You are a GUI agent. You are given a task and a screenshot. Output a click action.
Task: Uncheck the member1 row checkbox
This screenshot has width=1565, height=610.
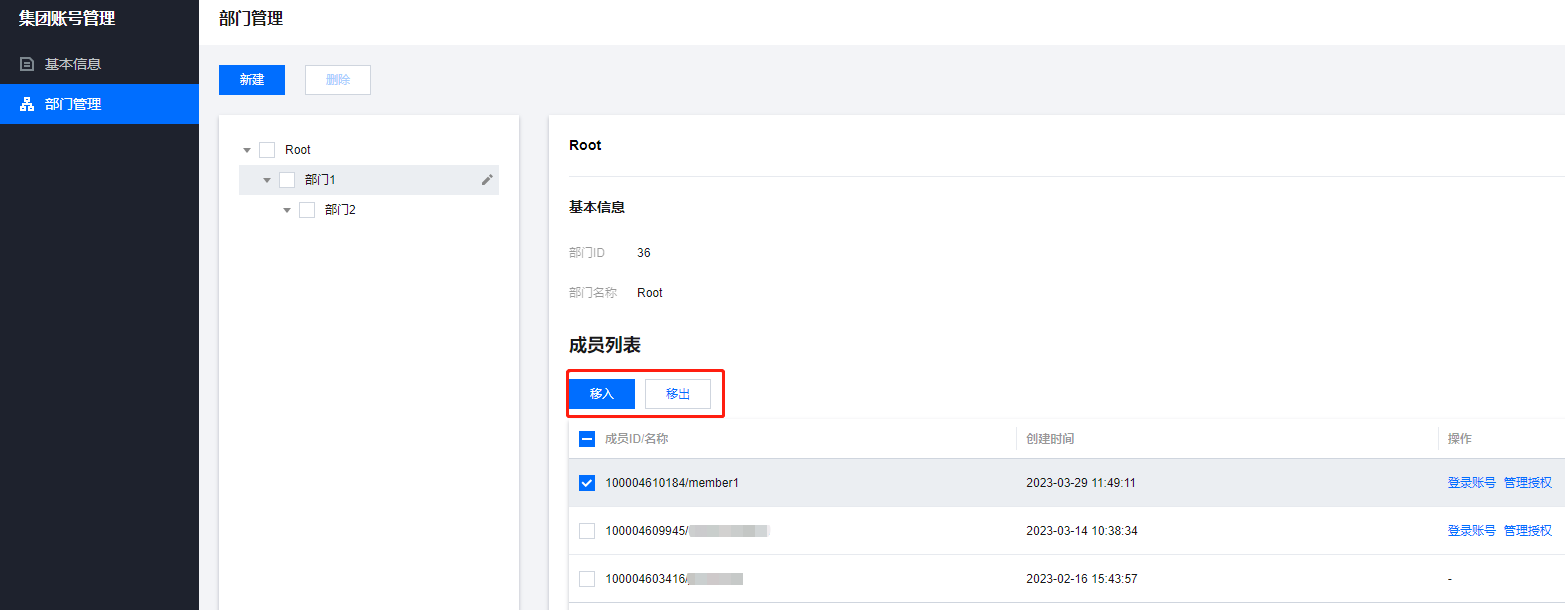587,483
